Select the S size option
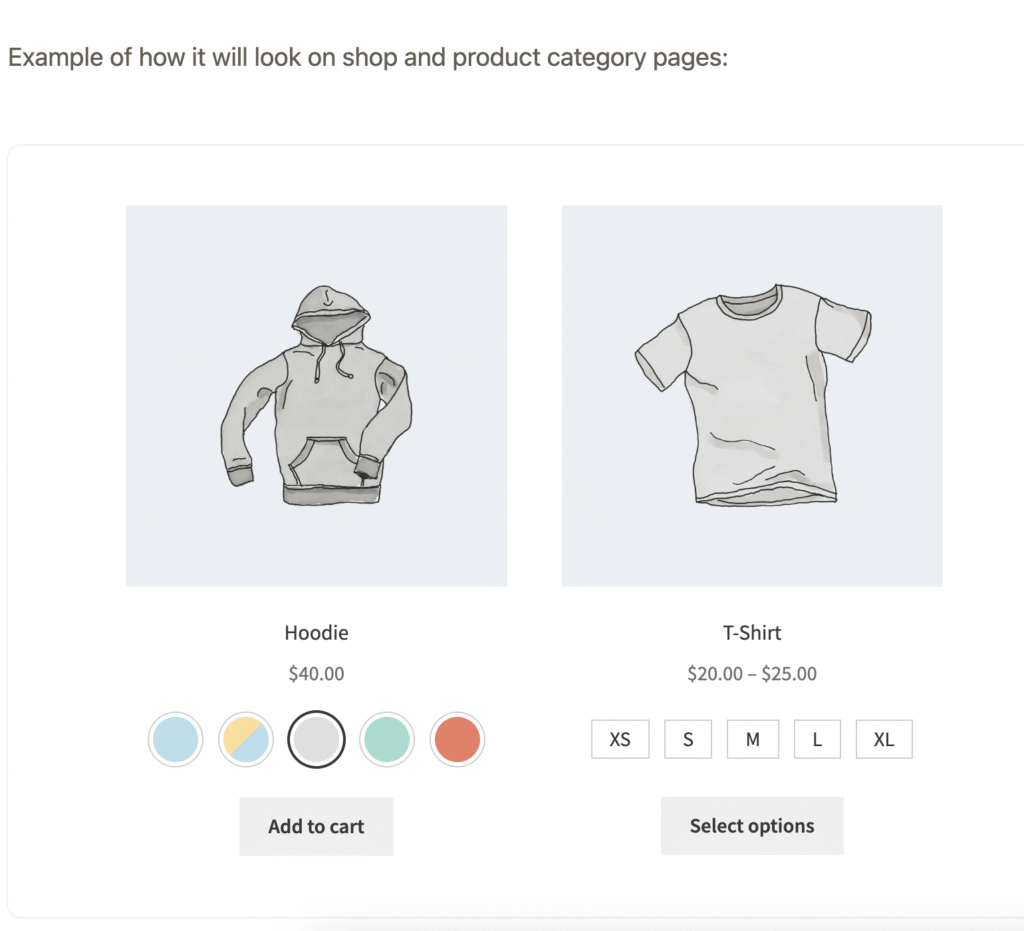 (688, 740)
